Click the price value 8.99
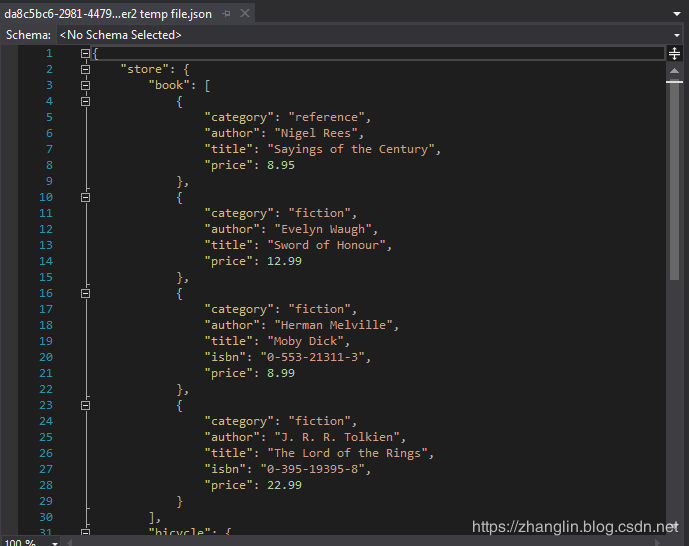Viewport: 689px width, 546px height. [281, 373]
